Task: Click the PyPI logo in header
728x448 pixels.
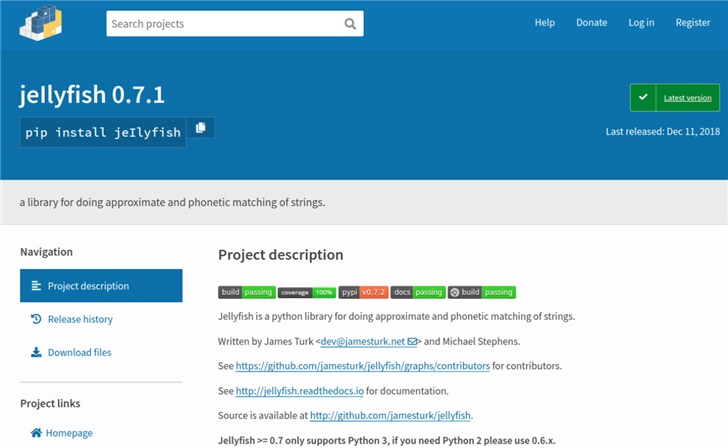Action: 41,23
